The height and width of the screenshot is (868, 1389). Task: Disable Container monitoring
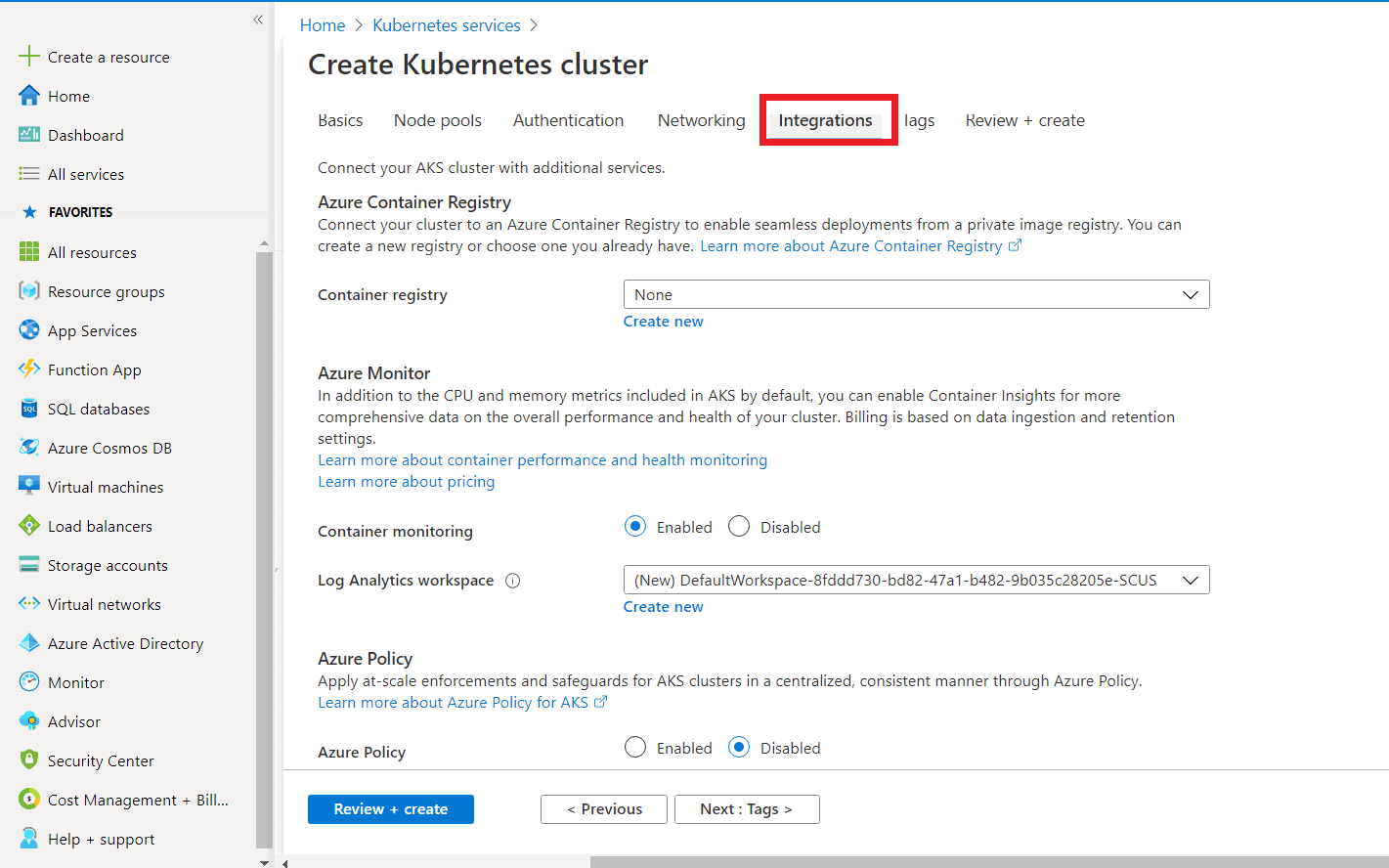739,526
